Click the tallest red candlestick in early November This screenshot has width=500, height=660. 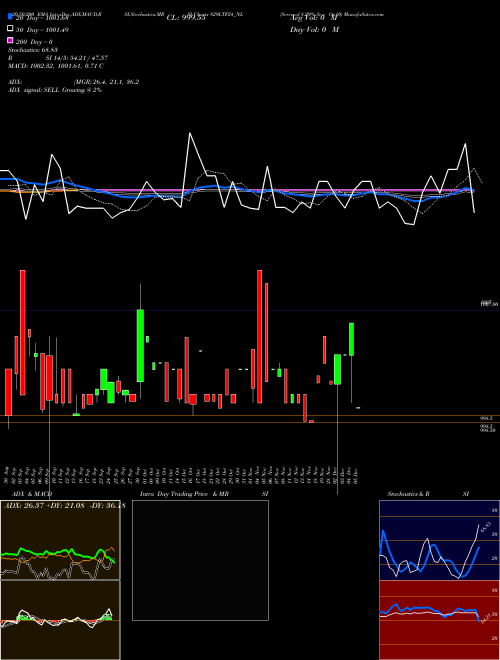tap(260, 336)
